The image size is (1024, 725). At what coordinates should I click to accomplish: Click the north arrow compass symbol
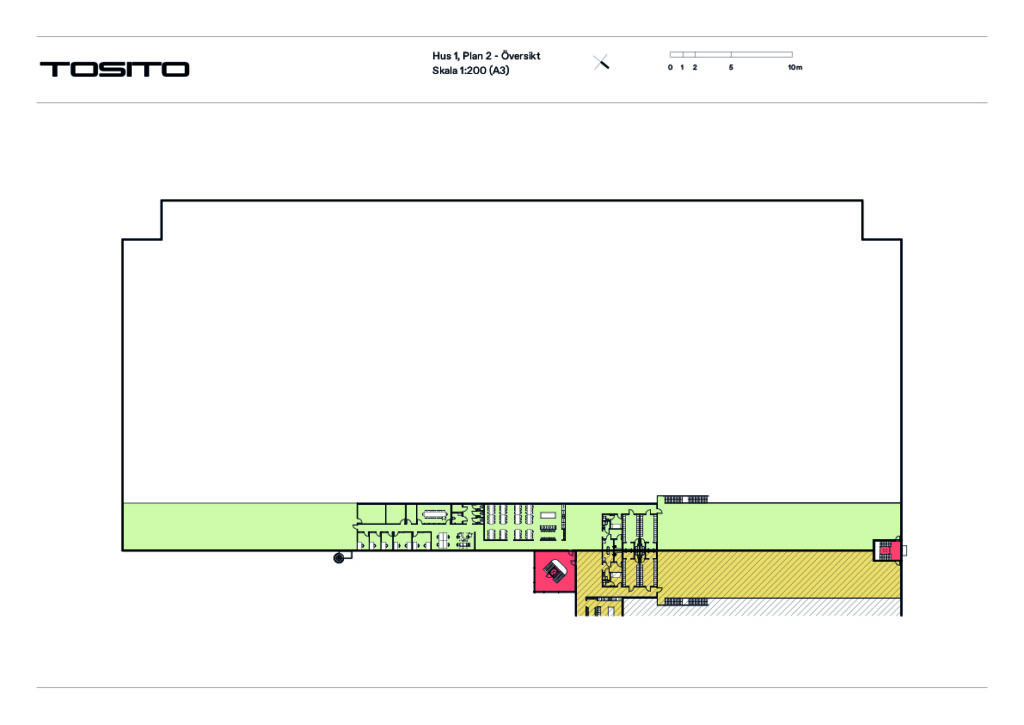tap(601, 63)
